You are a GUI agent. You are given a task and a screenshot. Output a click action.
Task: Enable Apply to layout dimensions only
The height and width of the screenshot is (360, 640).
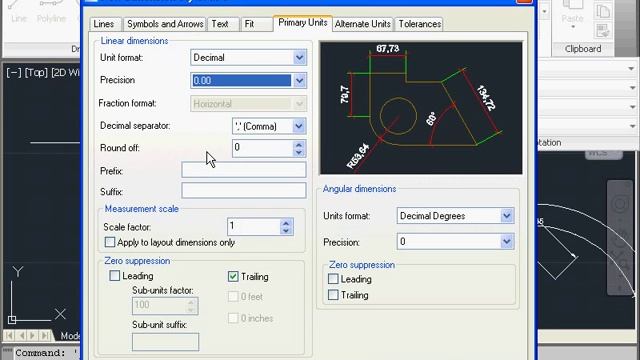pyautogui.click(x=110, y=242)
